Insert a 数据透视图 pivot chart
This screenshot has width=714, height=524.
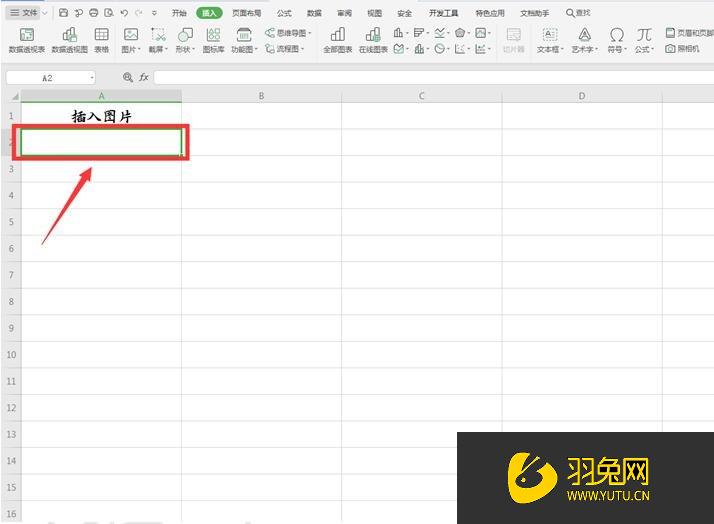click(x=69, y=40)
